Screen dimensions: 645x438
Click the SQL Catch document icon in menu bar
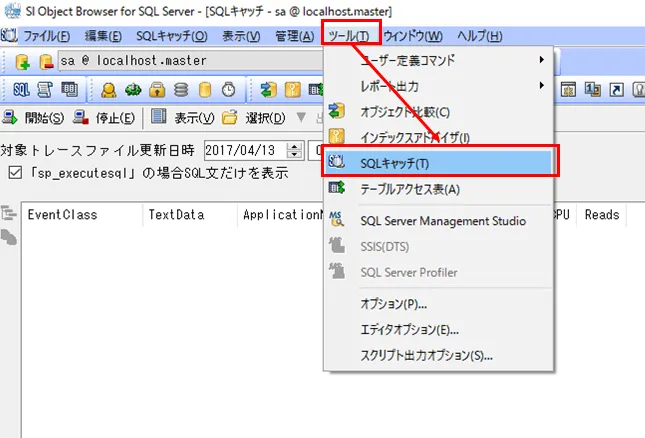click(9, 35)
